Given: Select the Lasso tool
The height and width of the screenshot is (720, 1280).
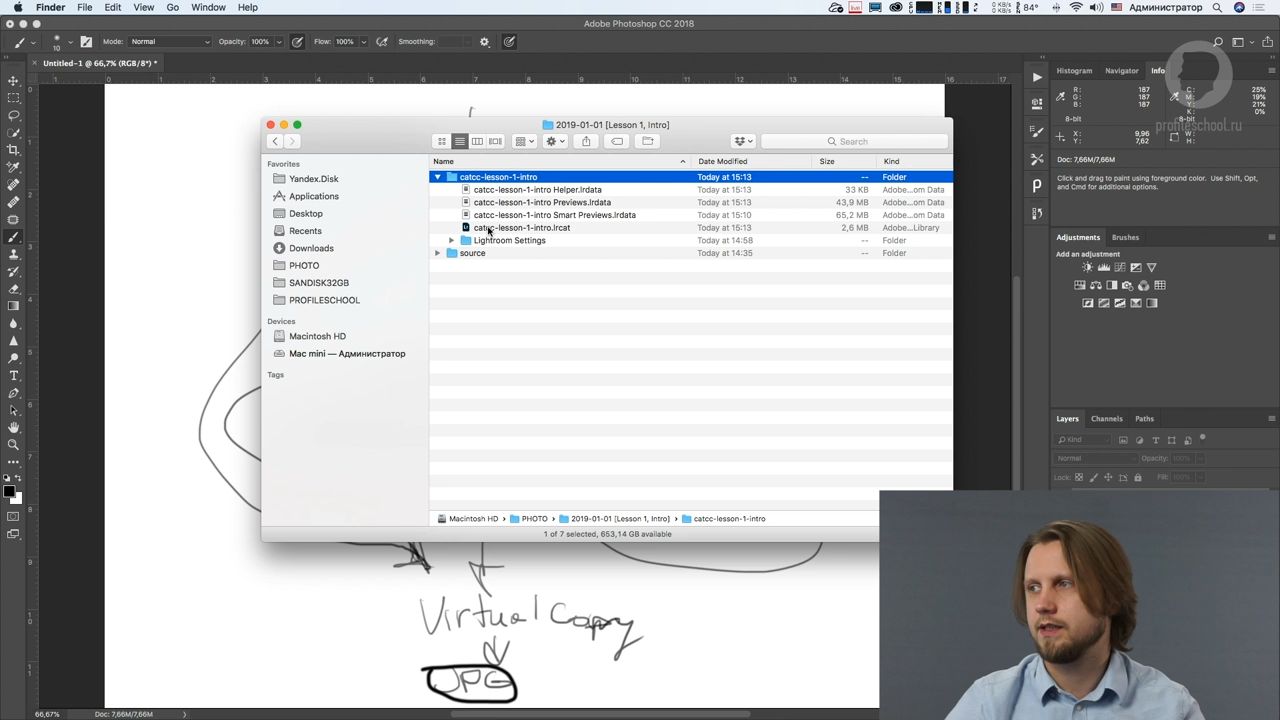Looking at the screenshot, I should coord(13,115).
